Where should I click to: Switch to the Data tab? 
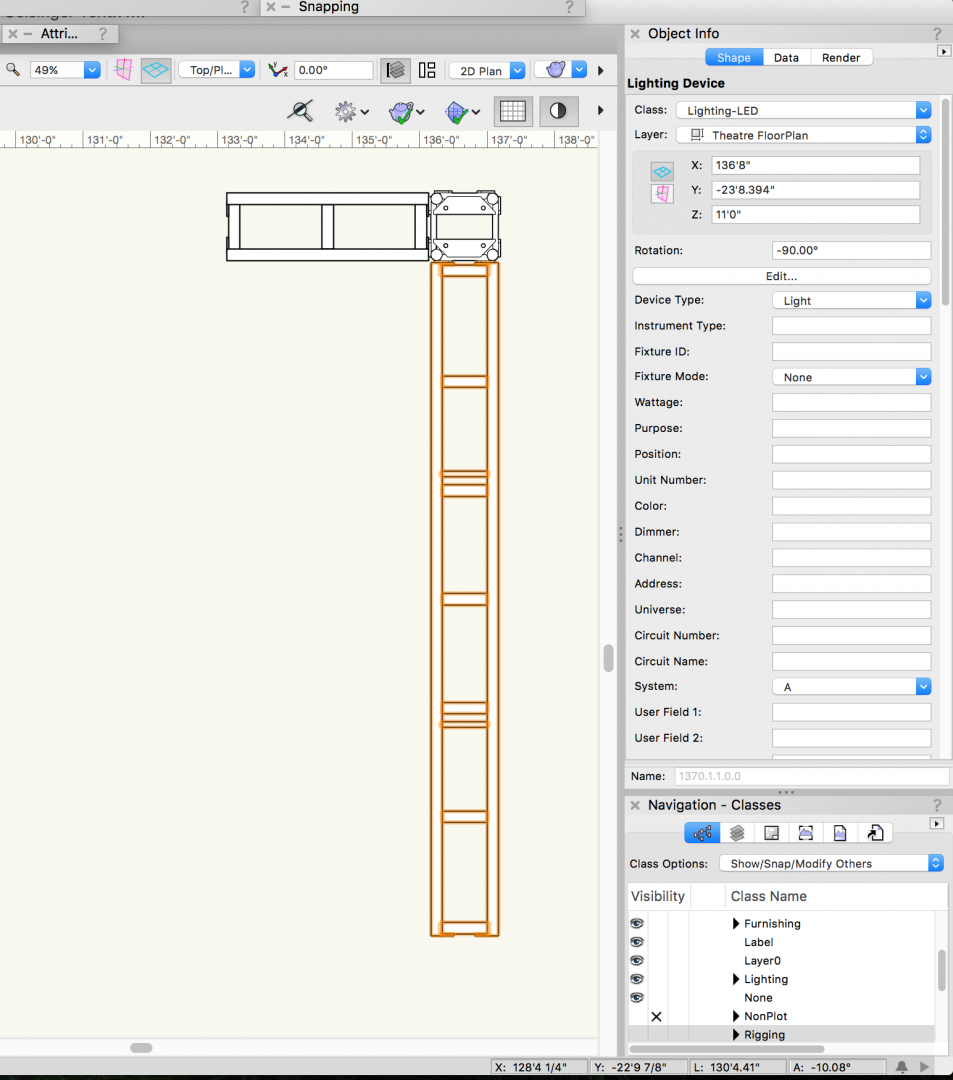[x=786, y=58]
